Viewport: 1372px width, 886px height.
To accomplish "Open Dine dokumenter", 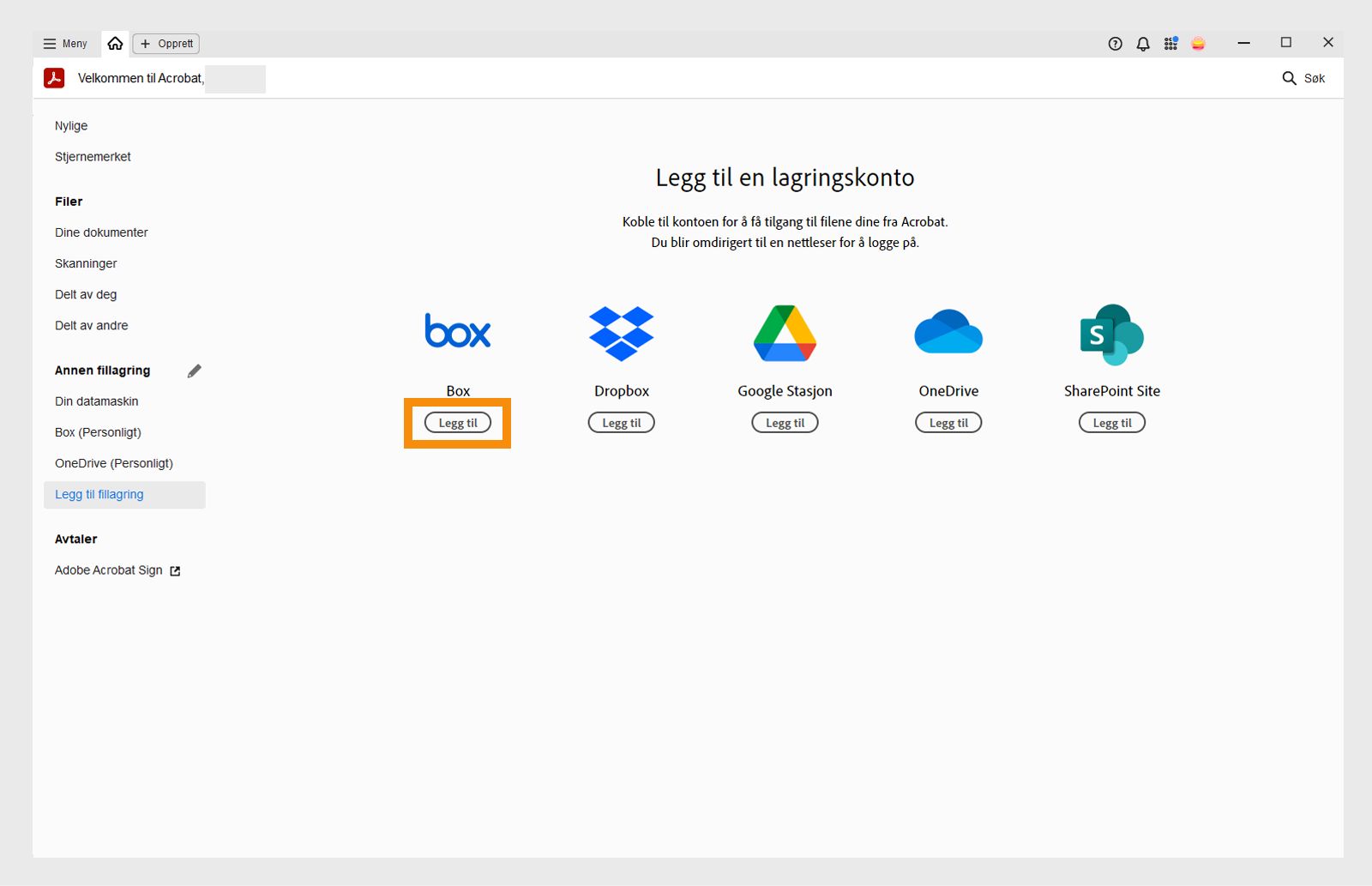I will [101, 232].
